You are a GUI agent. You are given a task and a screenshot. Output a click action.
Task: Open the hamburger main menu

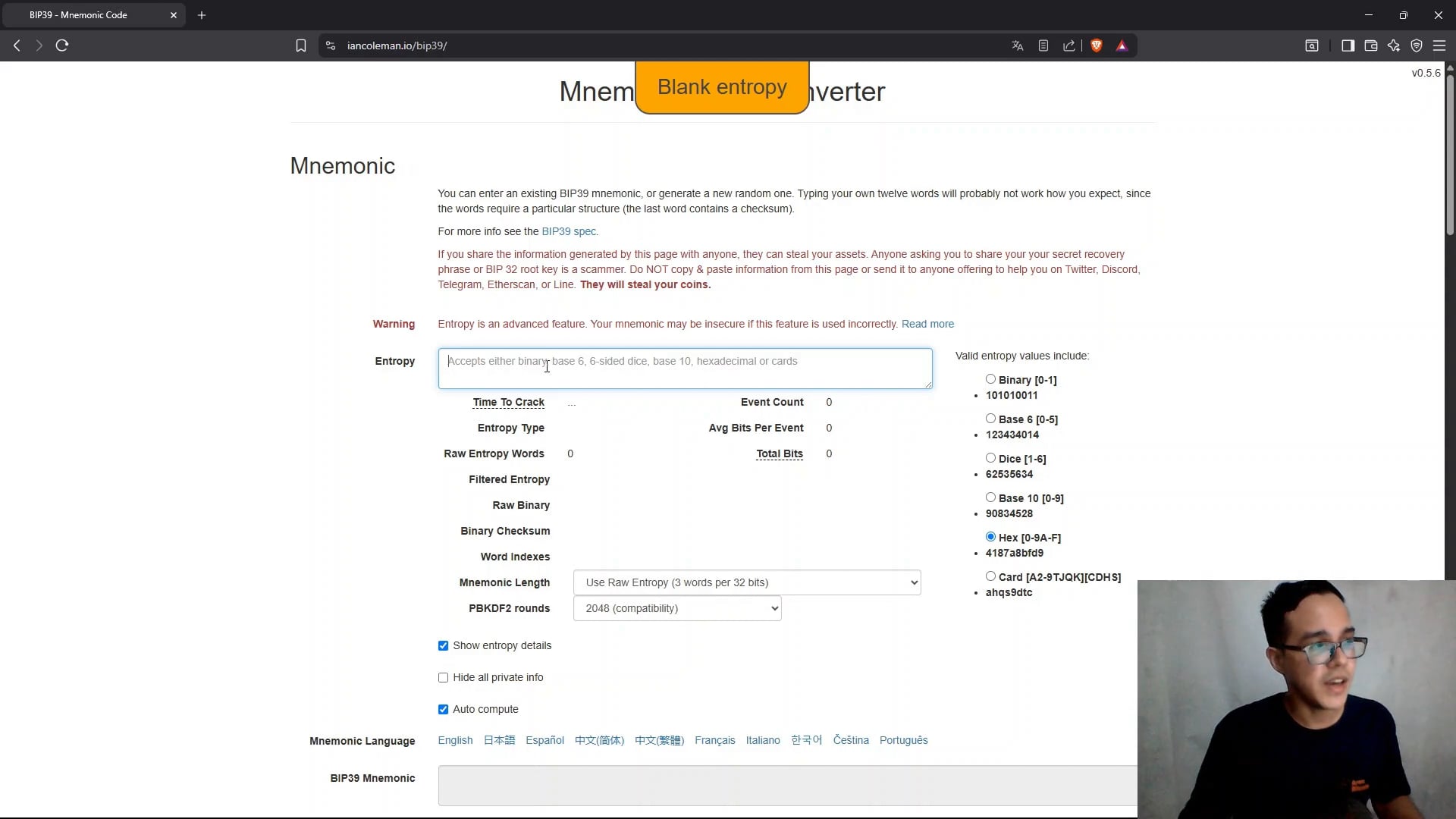pyautogui.click(x=1439, y=45)
